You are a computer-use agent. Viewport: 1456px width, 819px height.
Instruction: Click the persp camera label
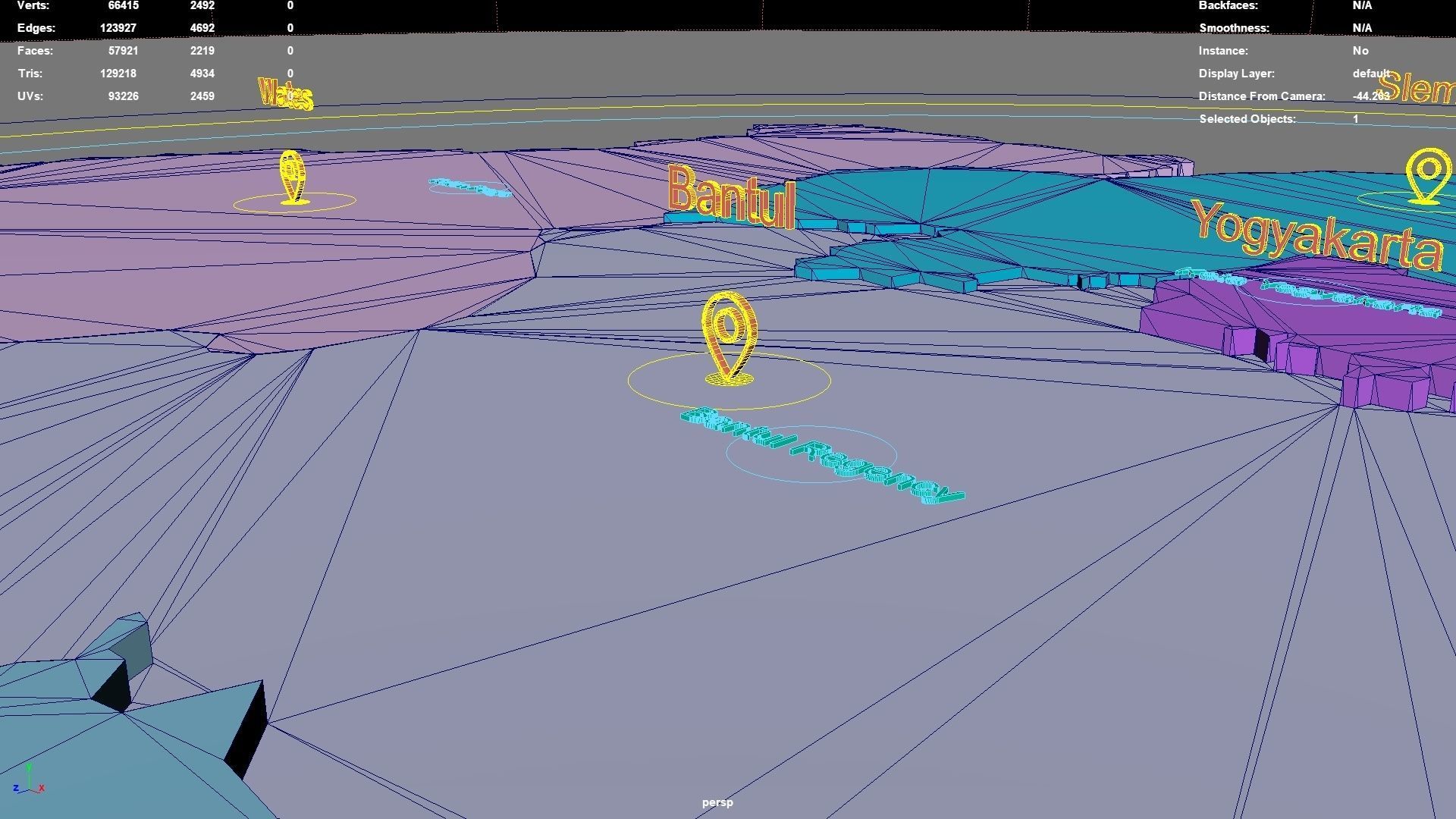(717, 802)
